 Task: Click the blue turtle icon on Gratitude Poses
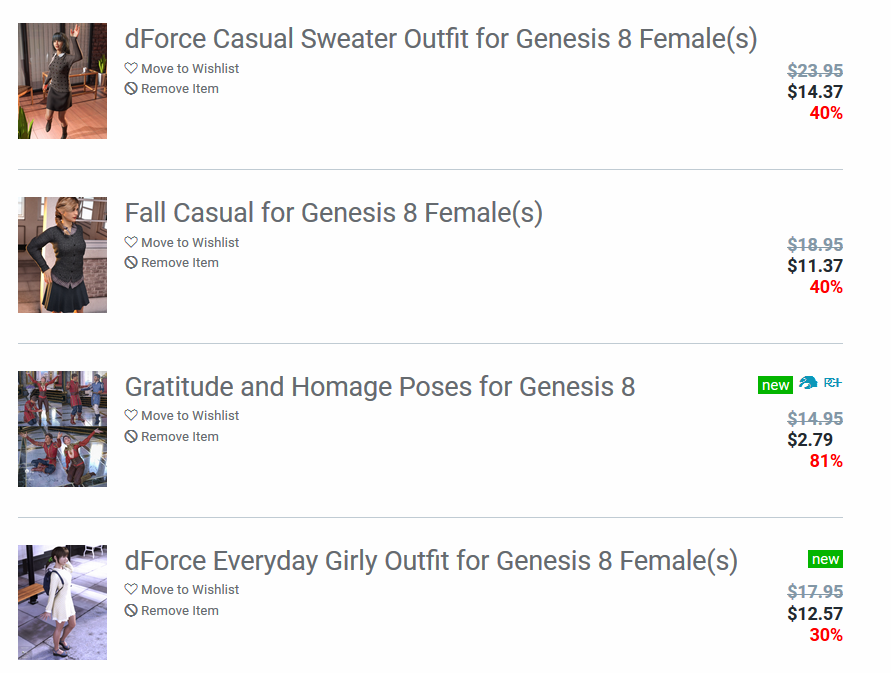tap(808, 384)
